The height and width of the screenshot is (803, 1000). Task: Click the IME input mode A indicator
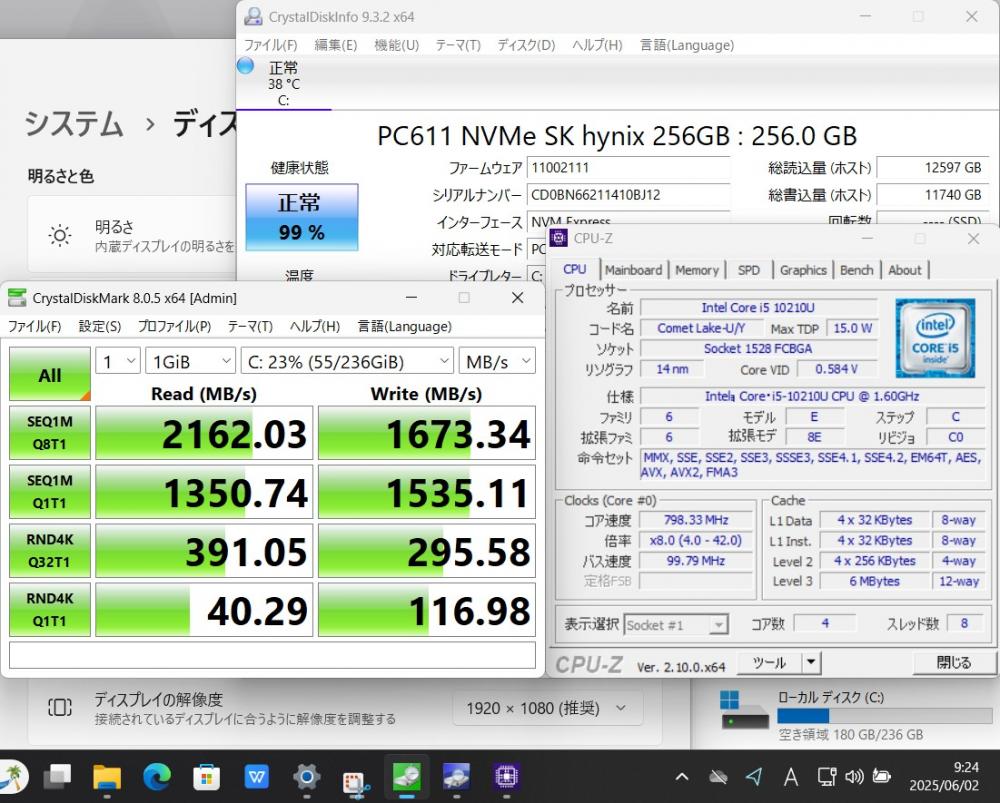coord(791,777)
